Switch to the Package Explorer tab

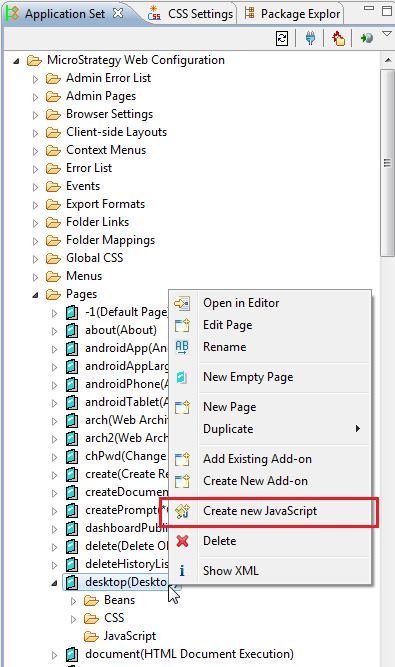coord(293,14)
